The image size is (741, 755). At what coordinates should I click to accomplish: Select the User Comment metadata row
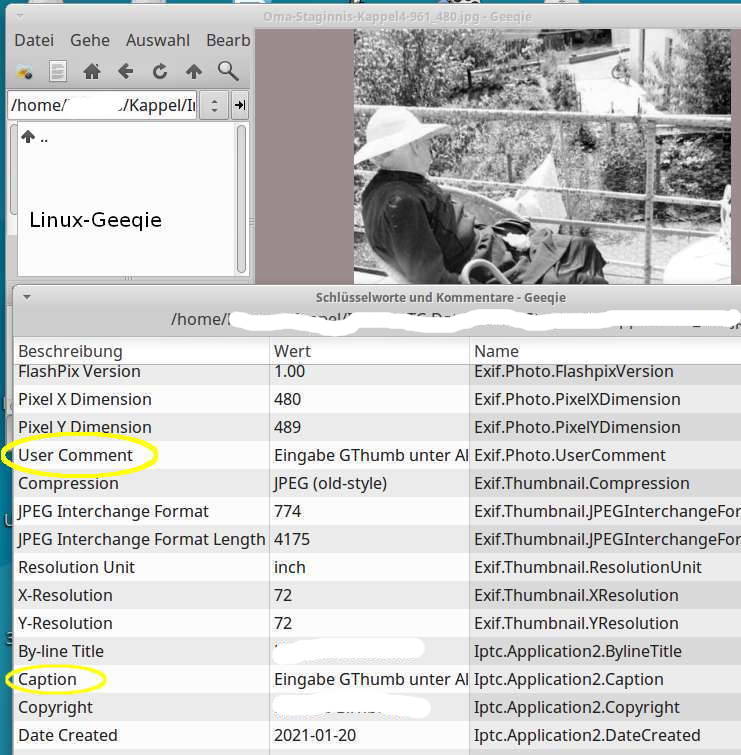click(140, 455)
